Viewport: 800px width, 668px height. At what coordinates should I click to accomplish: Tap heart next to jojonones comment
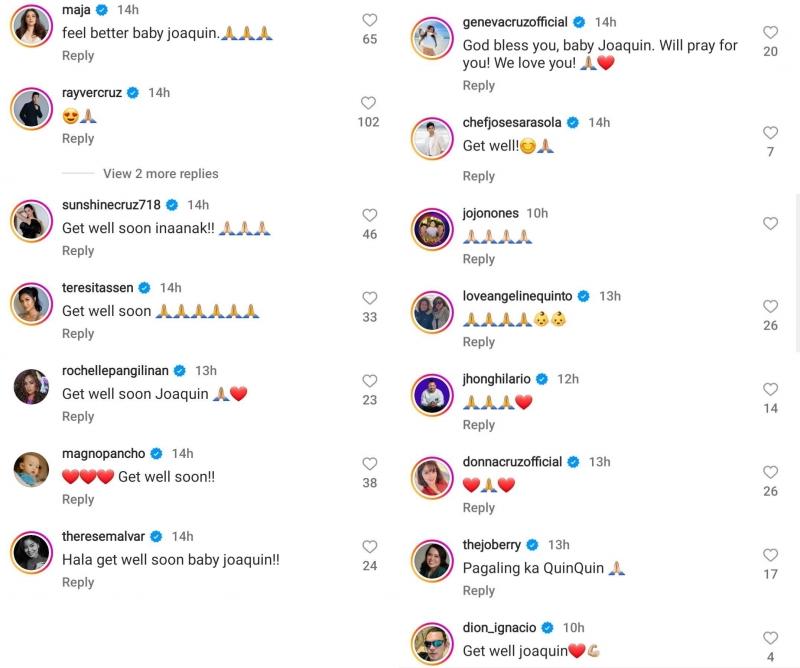tap(770, 224)
